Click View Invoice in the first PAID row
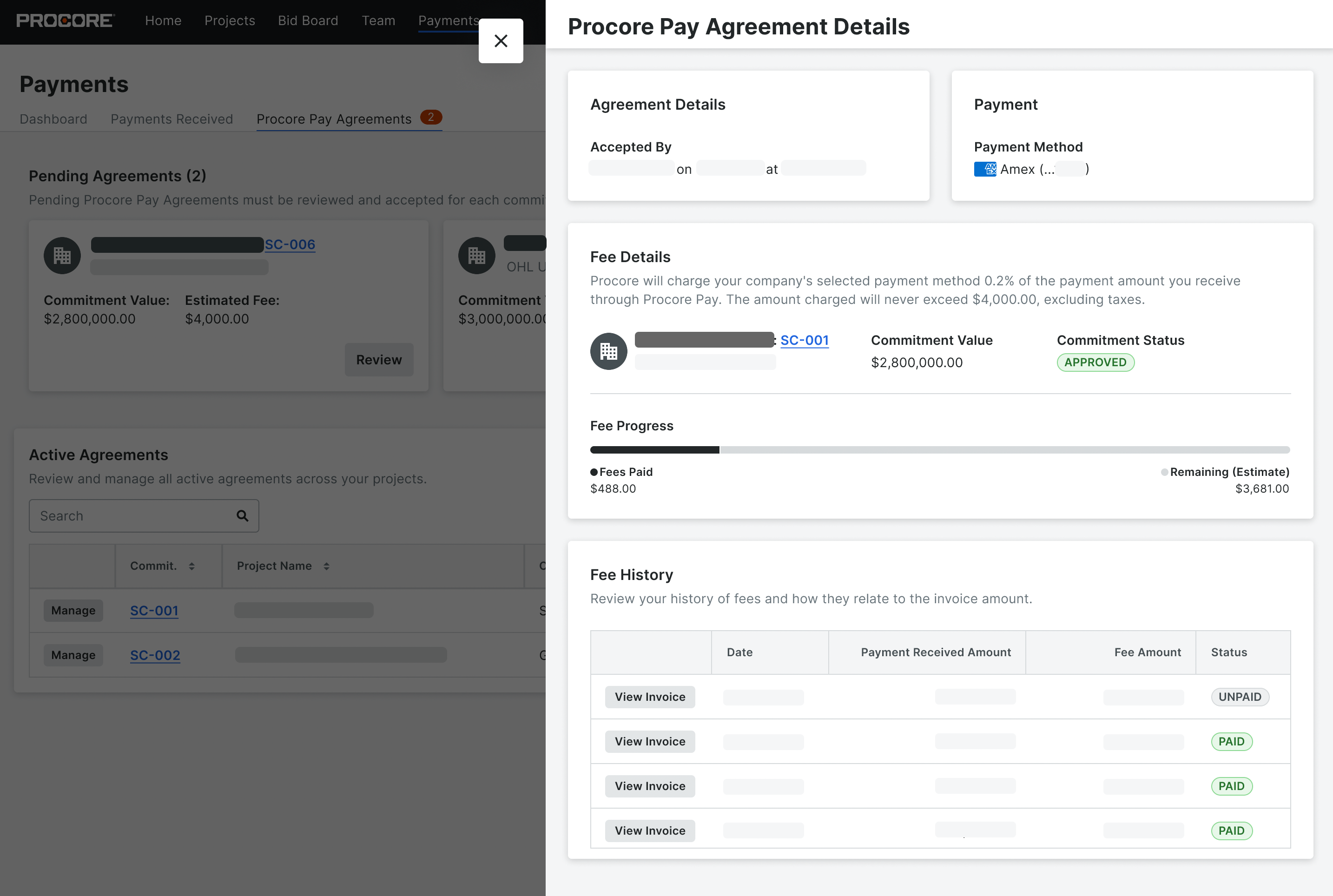1333x896 pixels. coord(650,741)
